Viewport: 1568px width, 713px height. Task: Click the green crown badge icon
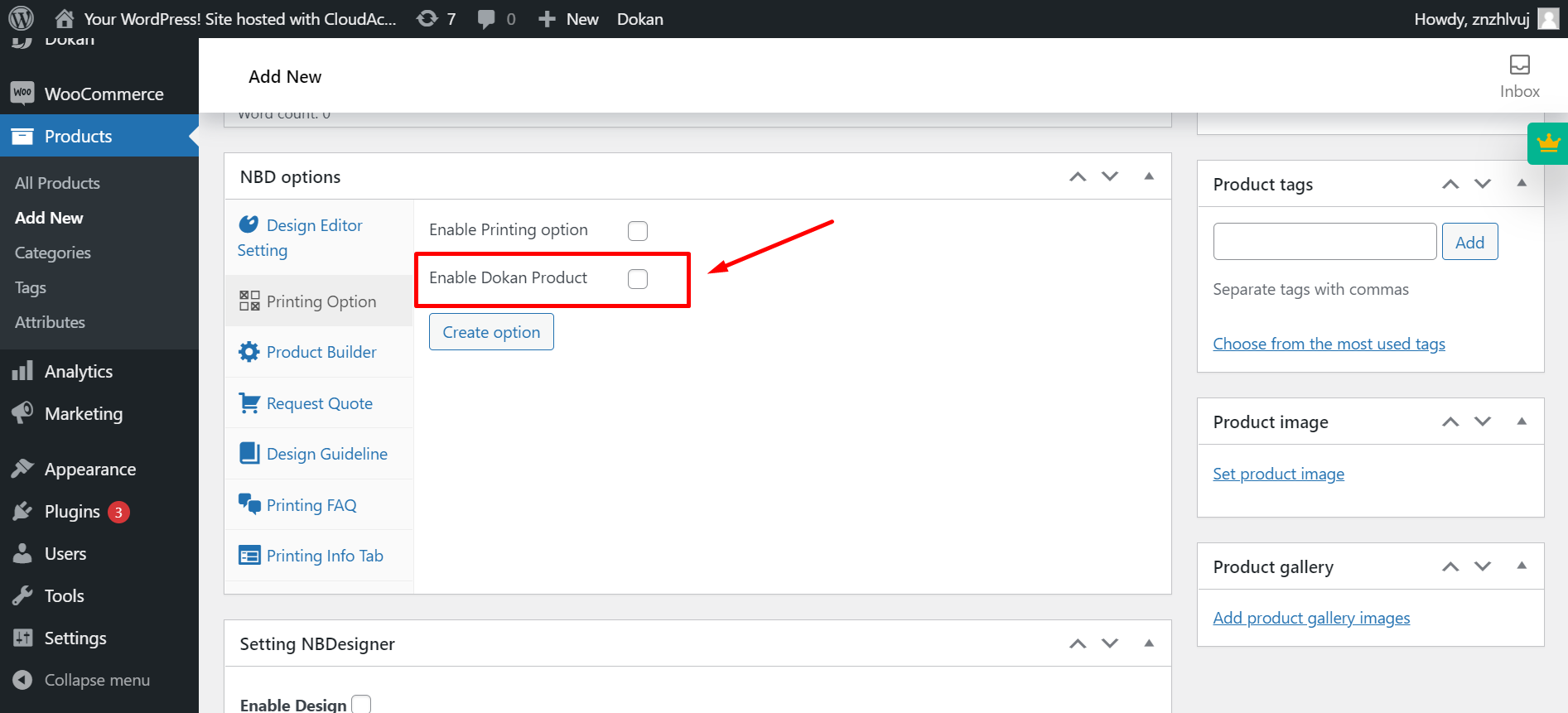pyautogui.click(x=1548, y=143)
